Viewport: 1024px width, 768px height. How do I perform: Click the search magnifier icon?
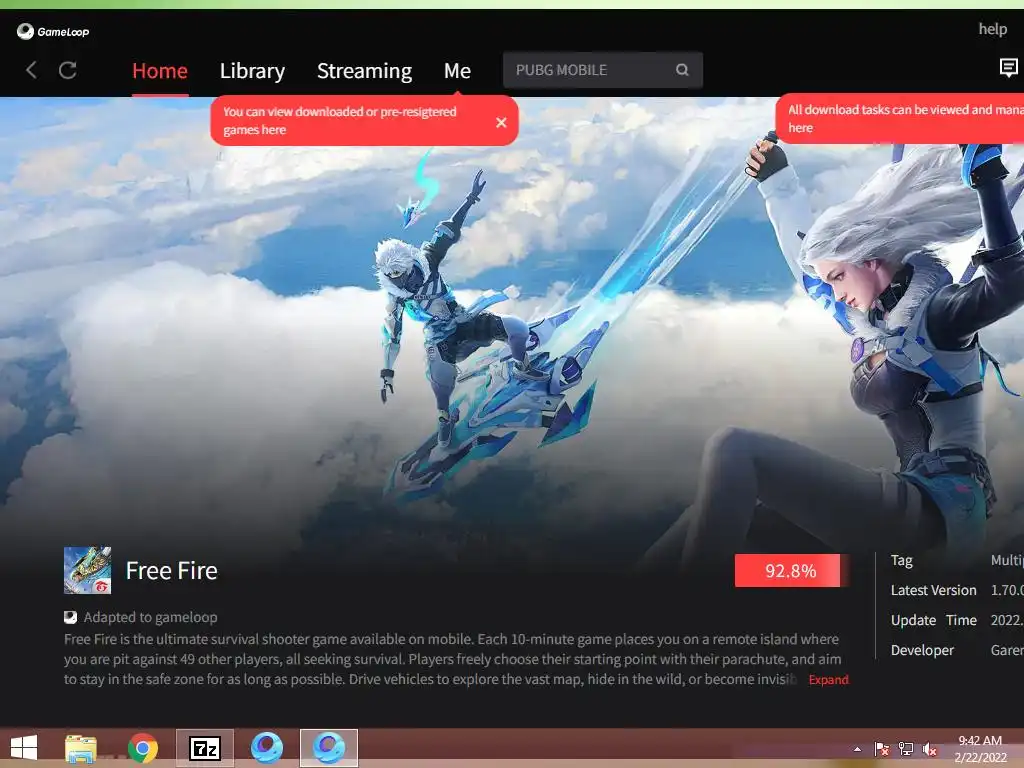click(682, 70)
